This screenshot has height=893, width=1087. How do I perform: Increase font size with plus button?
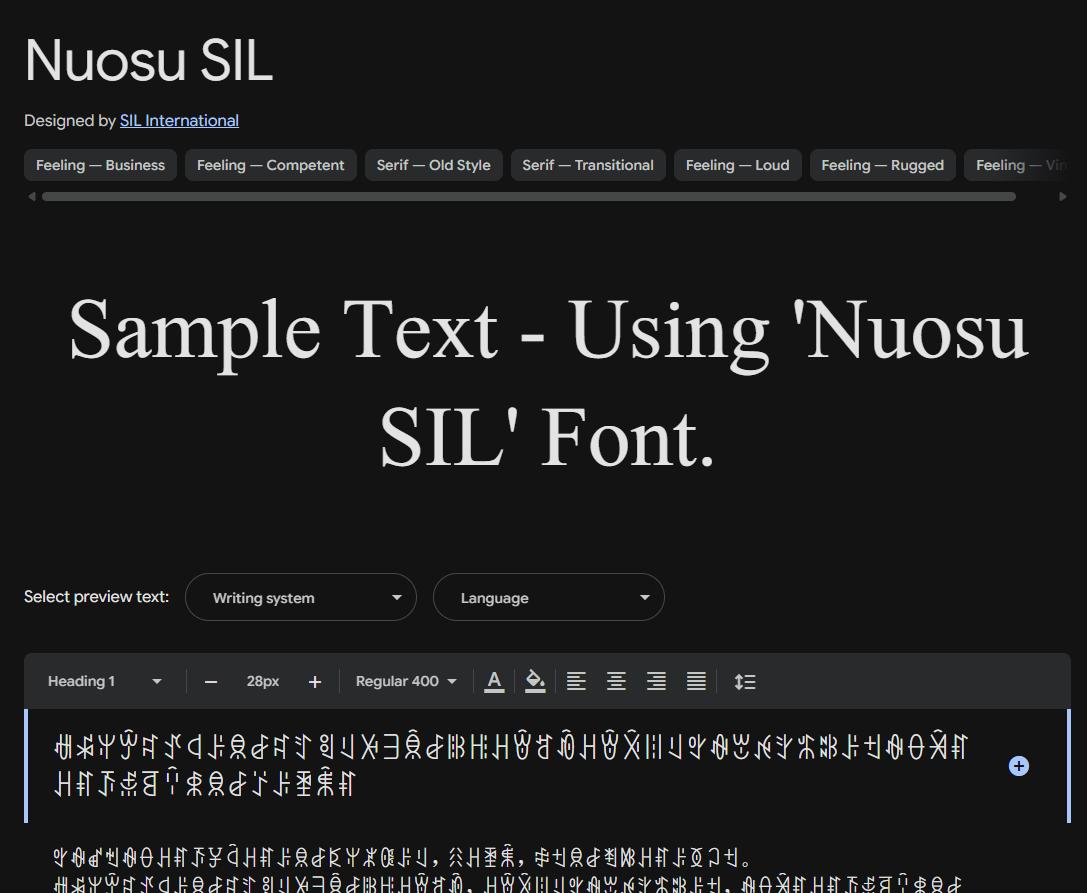coord(315,682)
